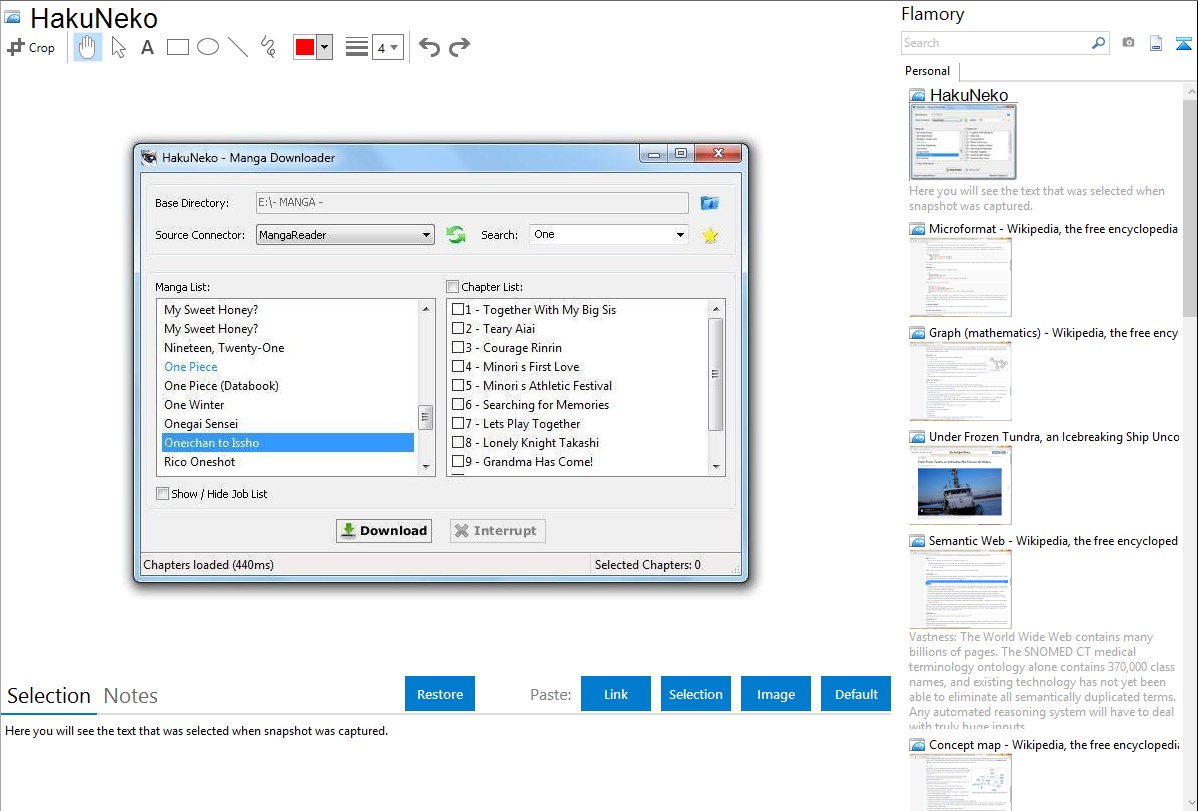Viewport: 1198px width, 811px height.
Task: Enable Show / Hide Job List checkbox
Action: click(x=163, y=494)
